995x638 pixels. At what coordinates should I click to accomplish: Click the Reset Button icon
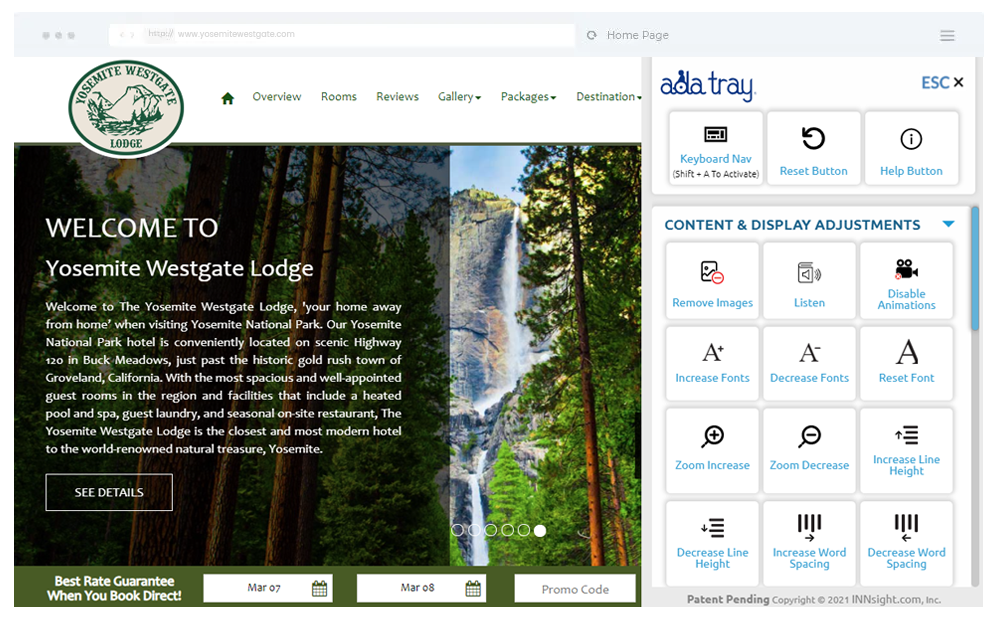pyautogui.click(x=813, y=138)
